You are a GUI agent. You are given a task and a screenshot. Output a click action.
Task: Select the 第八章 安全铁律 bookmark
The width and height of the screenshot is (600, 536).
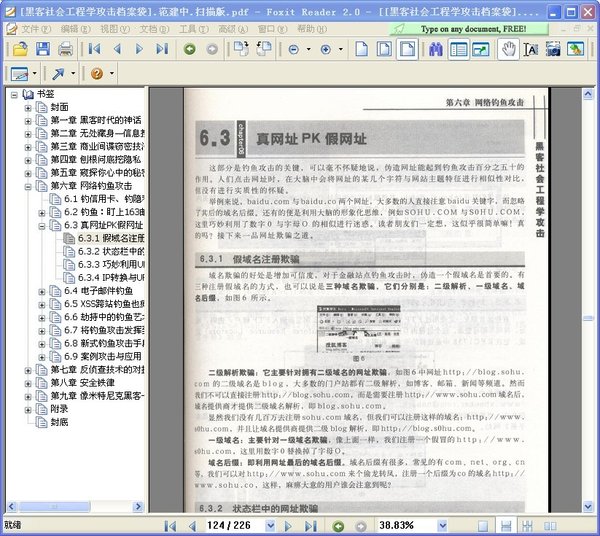coord(83,383)
